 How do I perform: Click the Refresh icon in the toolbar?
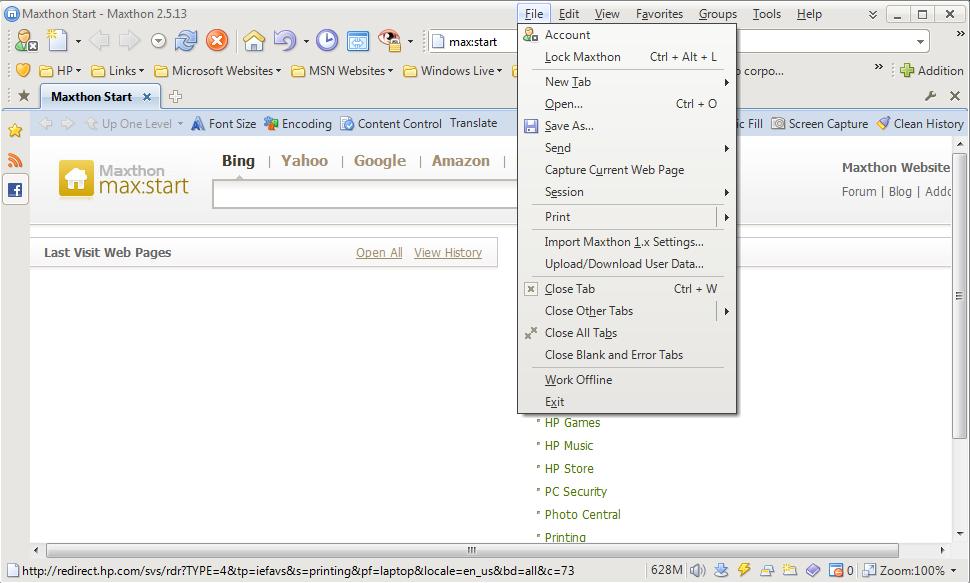coord(186,41)
